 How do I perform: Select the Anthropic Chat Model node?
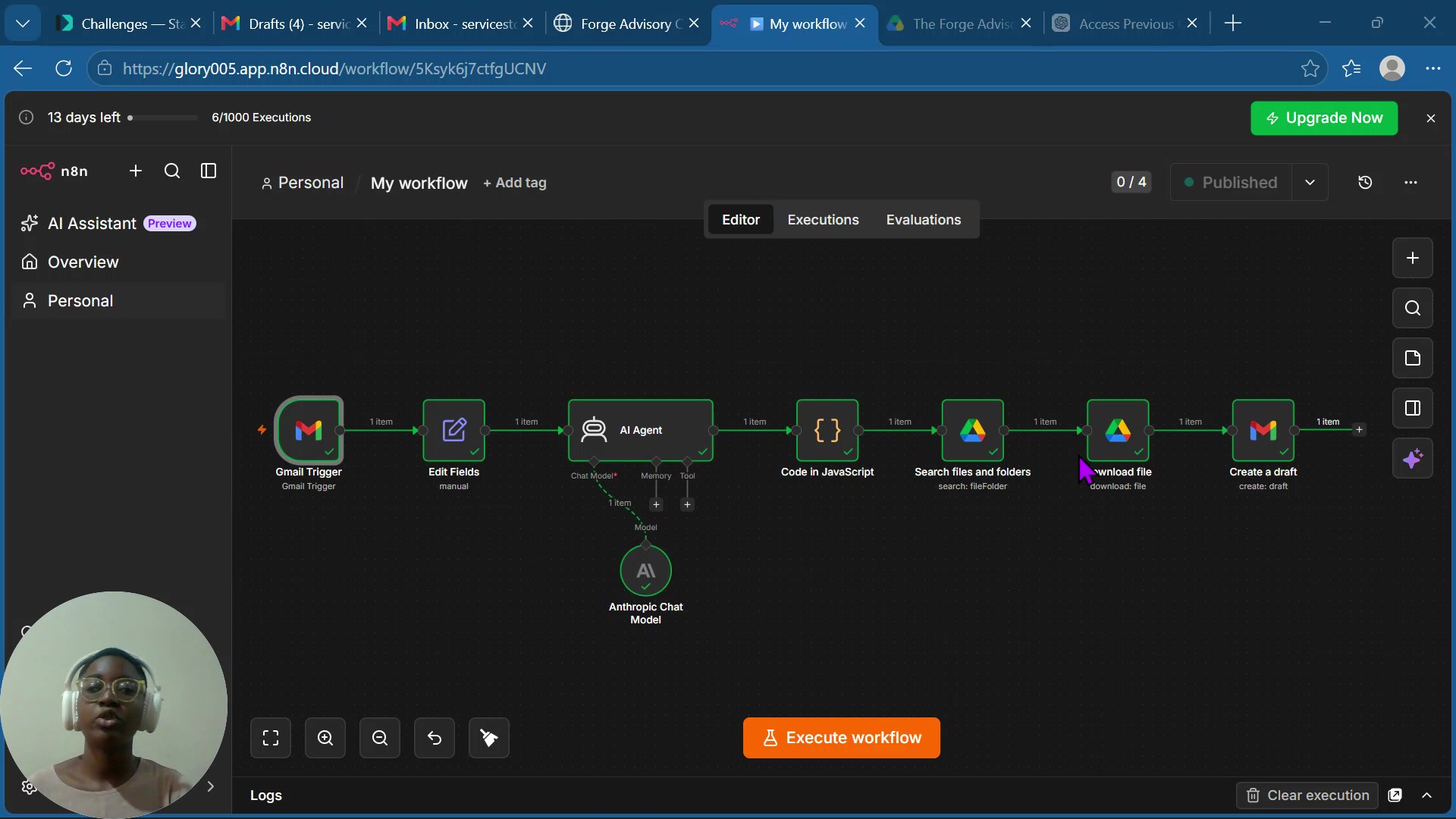pyautogui.click(x=645, y=571)
